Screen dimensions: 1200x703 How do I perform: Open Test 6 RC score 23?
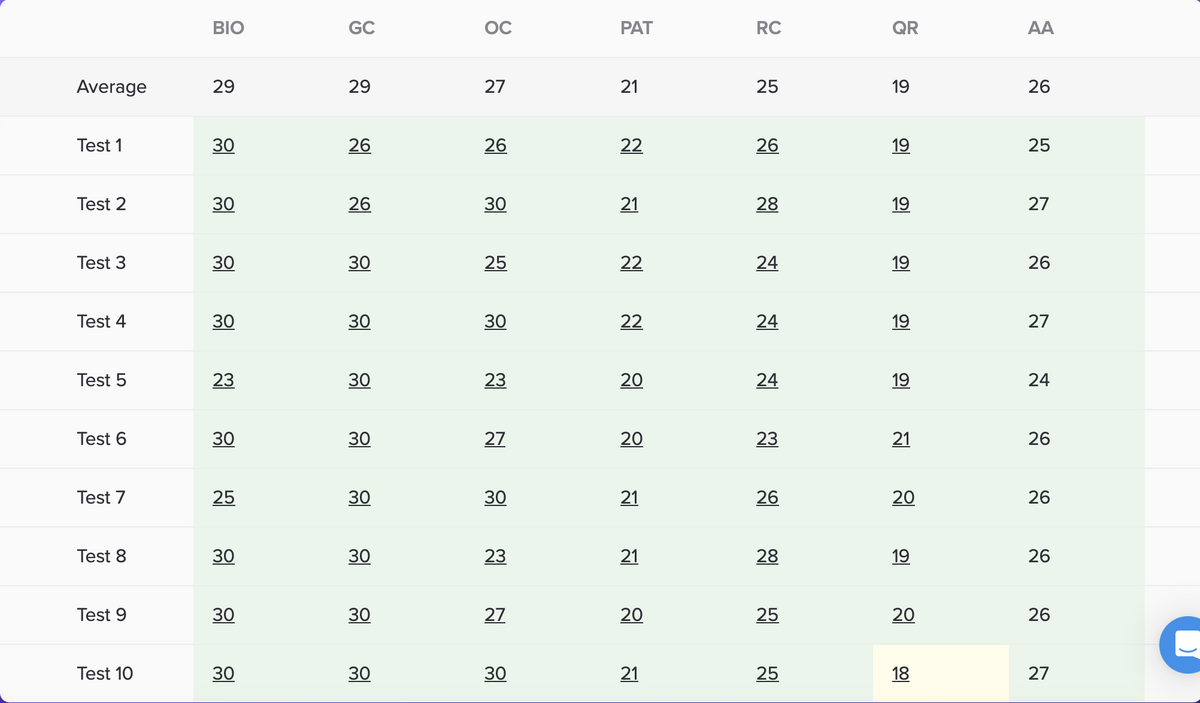[x=767, y=439]
